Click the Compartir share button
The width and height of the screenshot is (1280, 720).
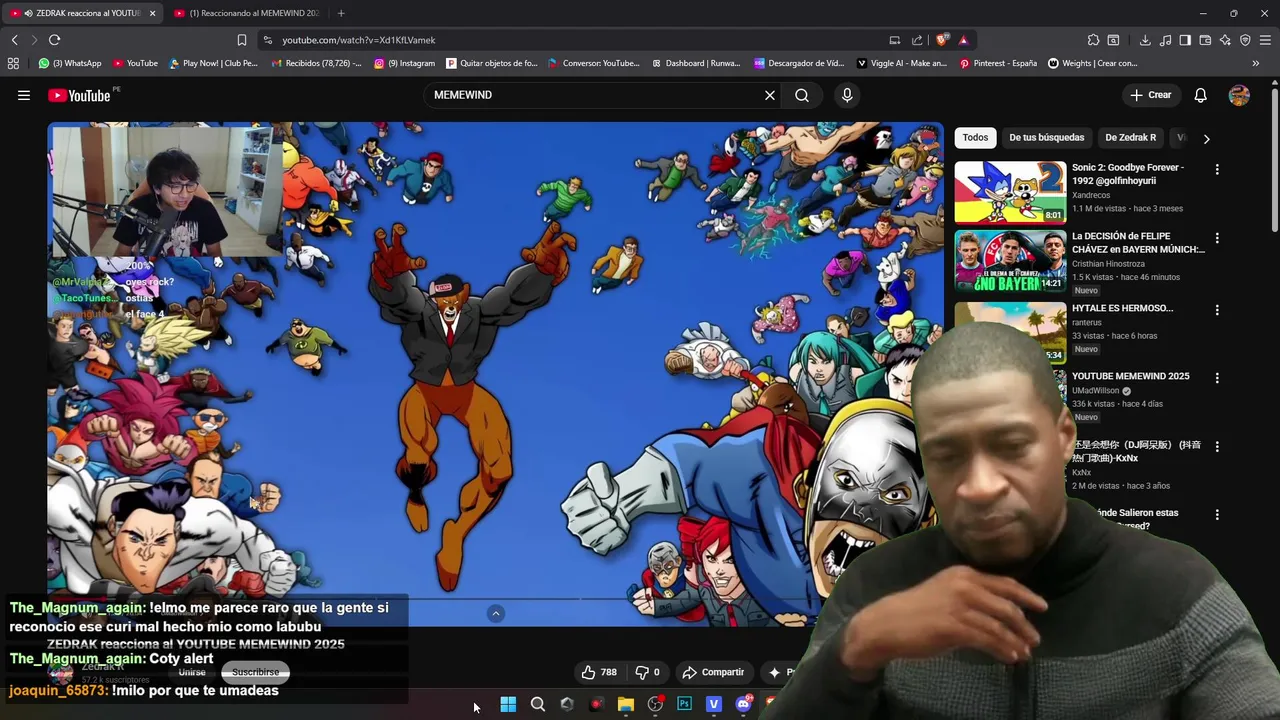[712, 672]
